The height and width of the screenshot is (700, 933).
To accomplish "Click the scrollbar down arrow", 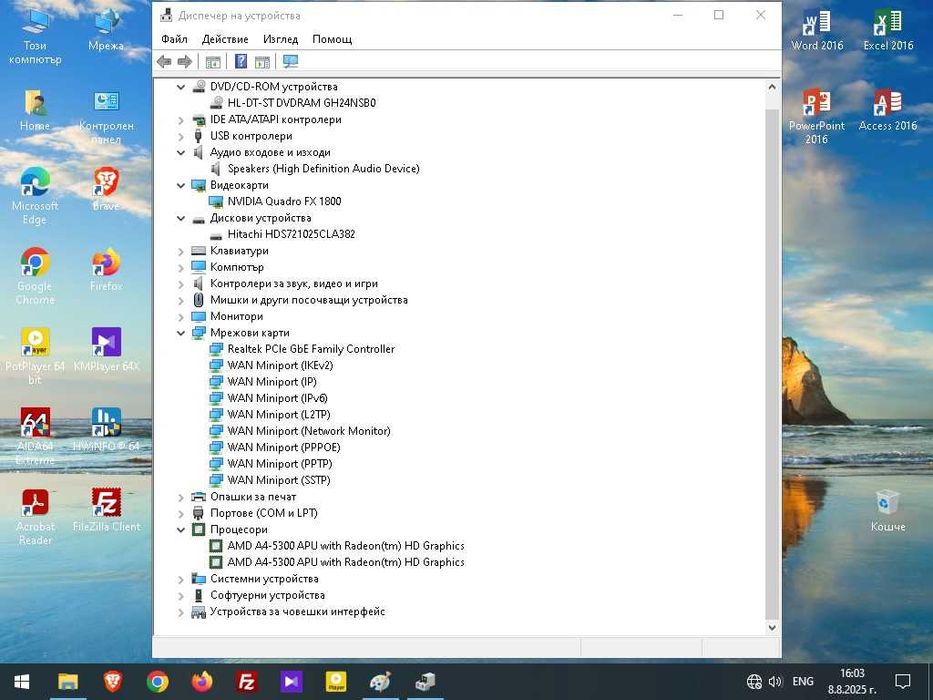I will tap(772, 627).
